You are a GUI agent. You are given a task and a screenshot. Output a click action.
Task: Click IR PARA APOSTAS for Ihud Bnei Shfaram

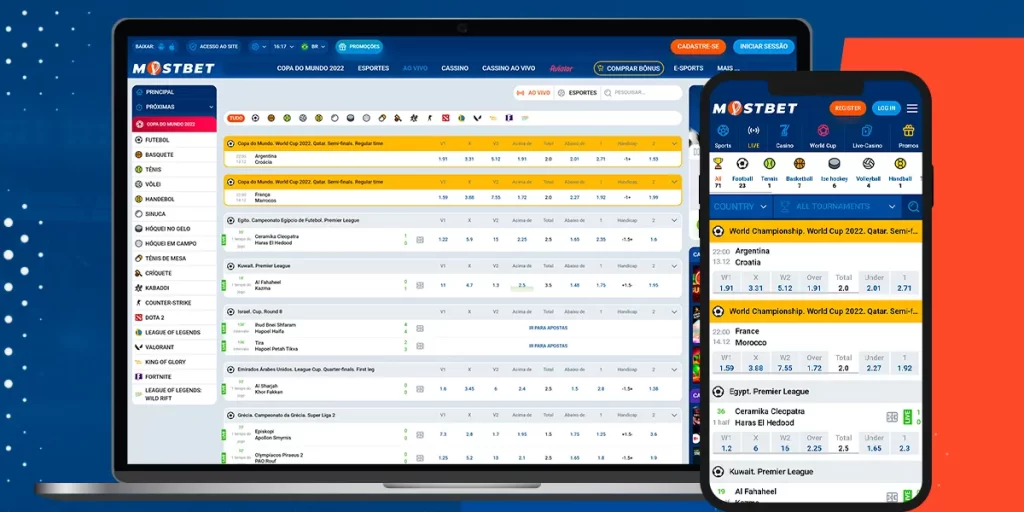(548, 328)
